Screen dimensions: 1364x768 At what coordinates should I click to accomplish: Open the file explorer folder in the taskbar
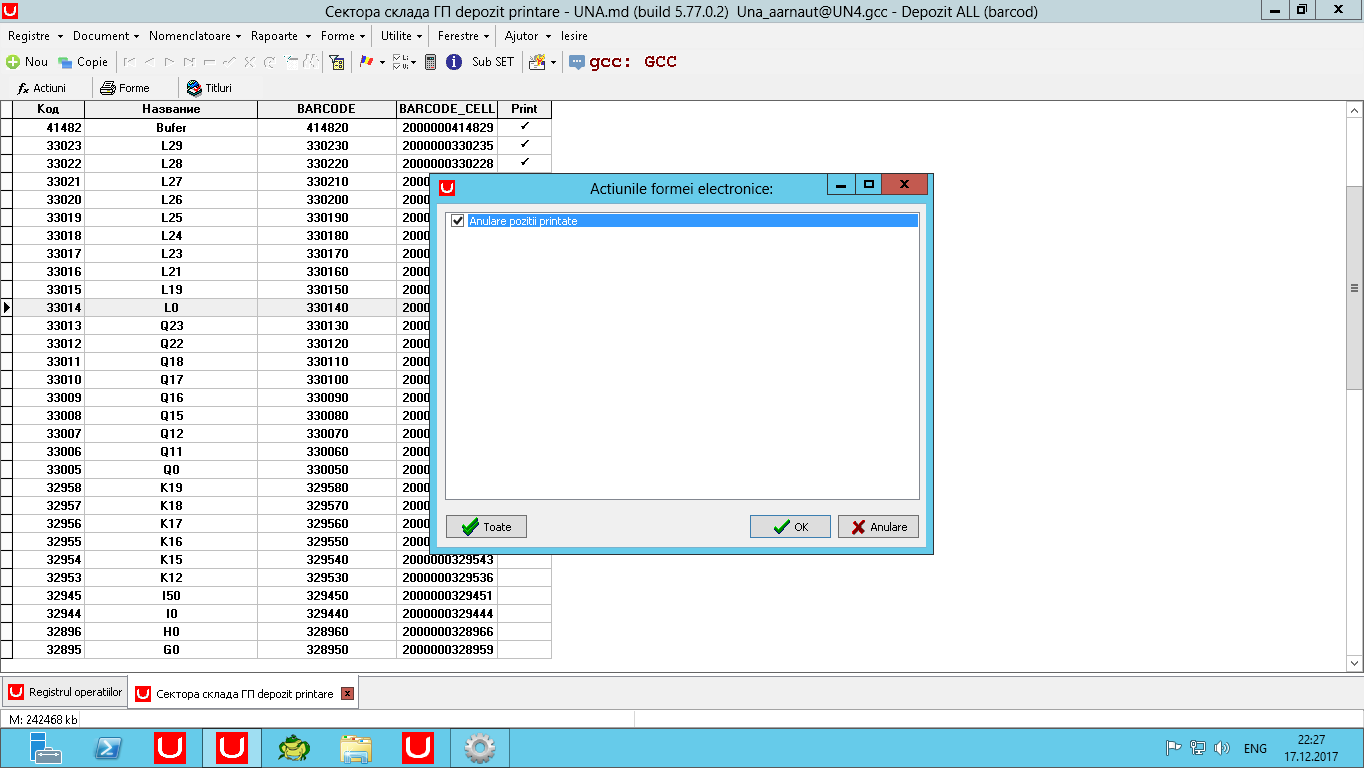pyautogui.click(x=356, y=748)
